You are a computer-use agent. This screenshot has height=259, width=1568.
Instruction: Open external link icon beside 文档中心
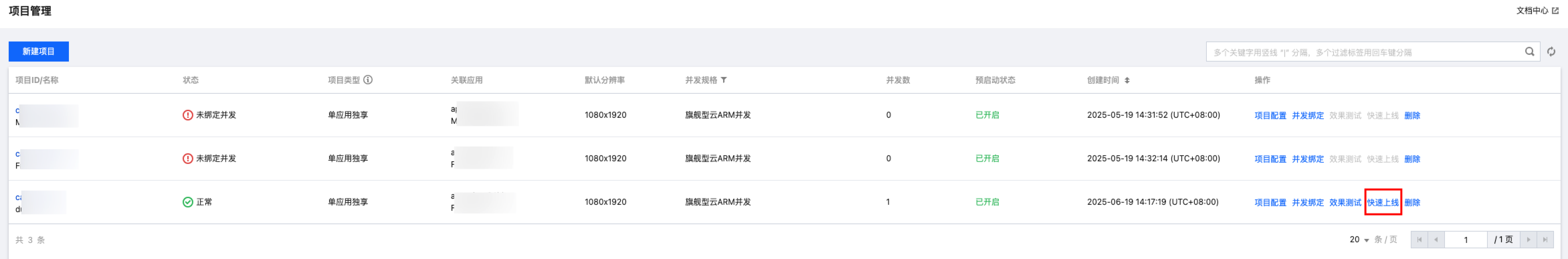click(1555, 11)
